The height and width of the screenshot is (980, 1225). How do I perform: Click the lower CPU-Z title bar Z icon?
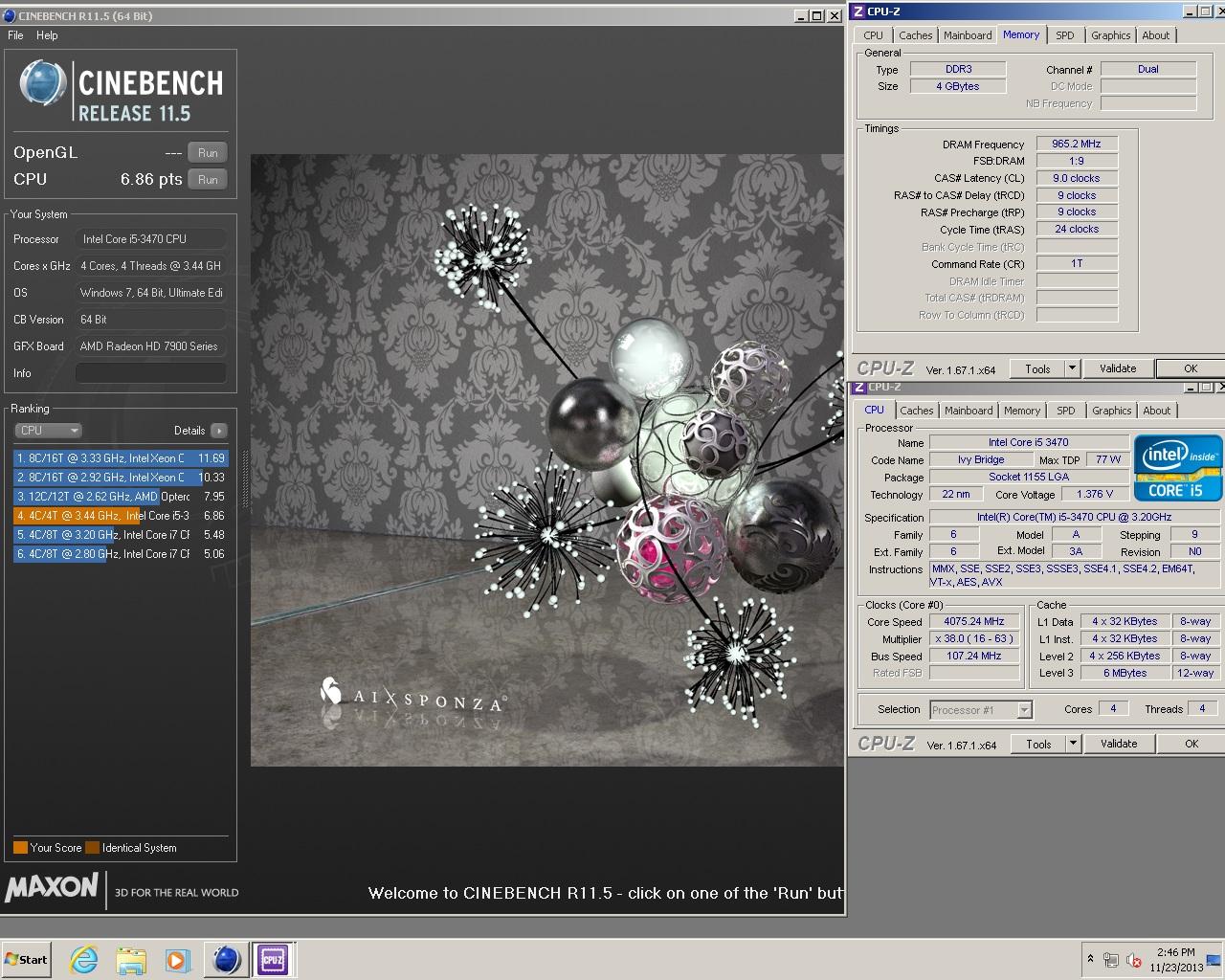[x=858, y=387]
